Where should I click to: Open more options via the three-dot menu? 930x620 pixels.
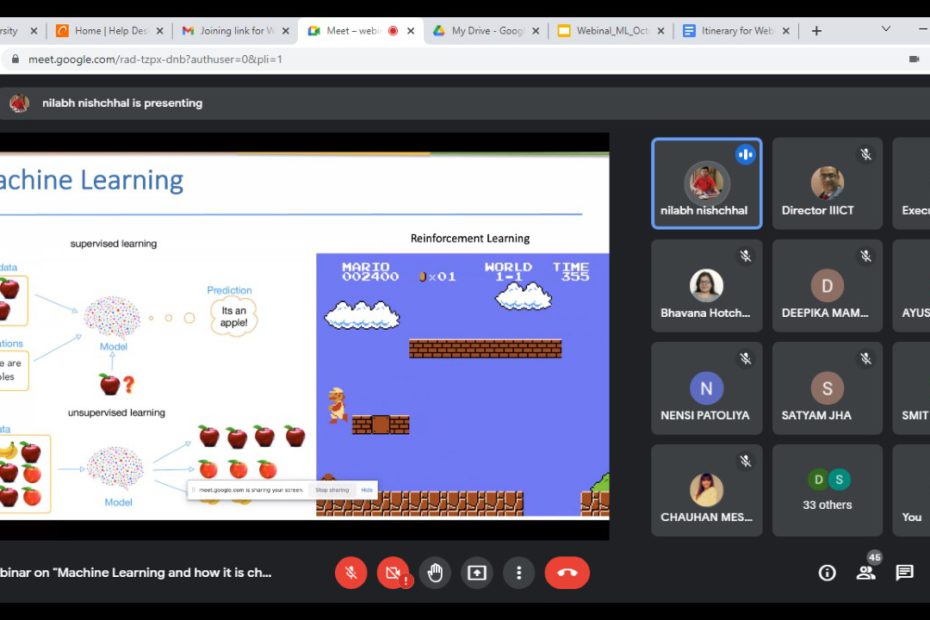coord(518,573)
